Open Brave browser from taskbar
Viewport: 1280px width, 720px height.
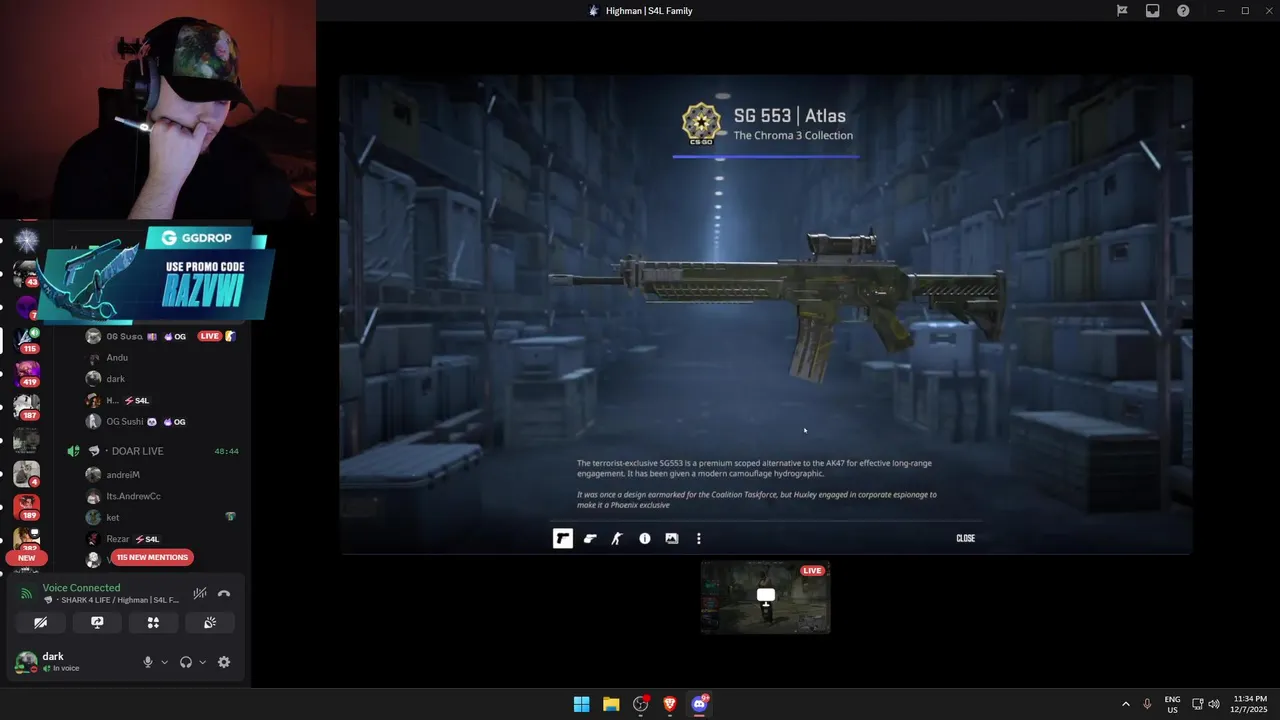[670, 704]
